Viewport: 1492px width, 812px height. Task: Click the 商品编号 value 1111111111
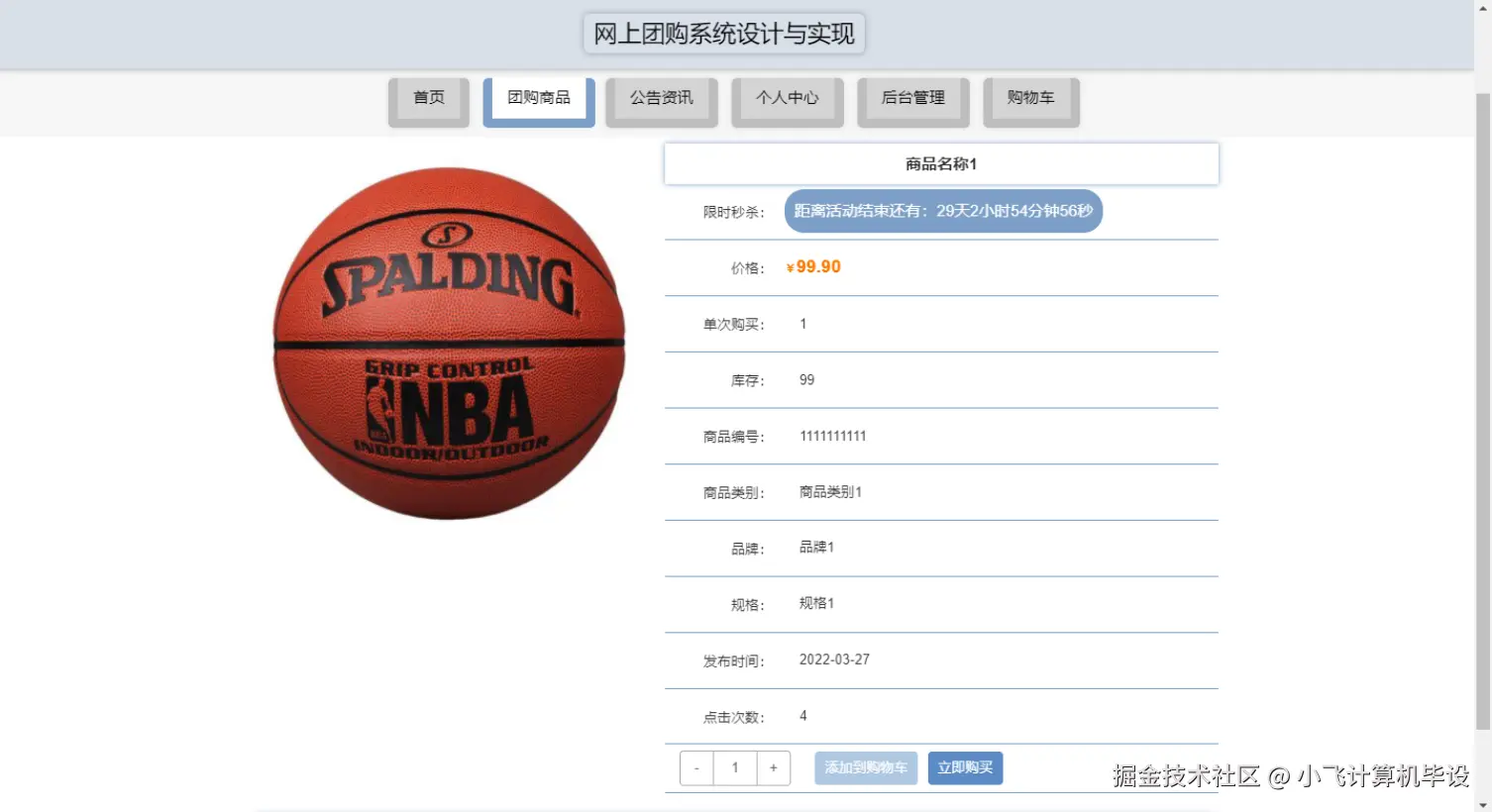(833, 437)
